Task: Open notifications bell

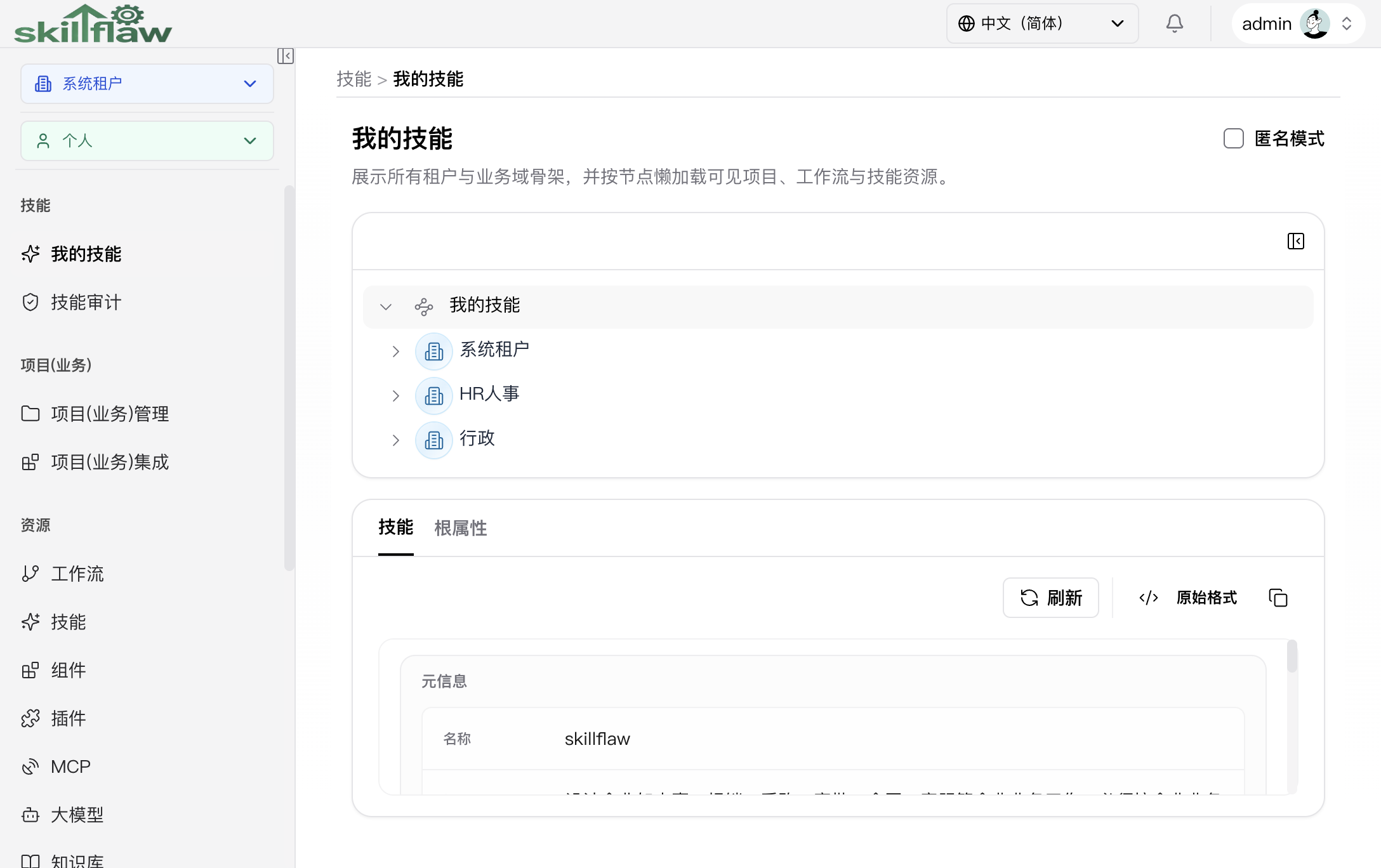Action: point(1174,23)
